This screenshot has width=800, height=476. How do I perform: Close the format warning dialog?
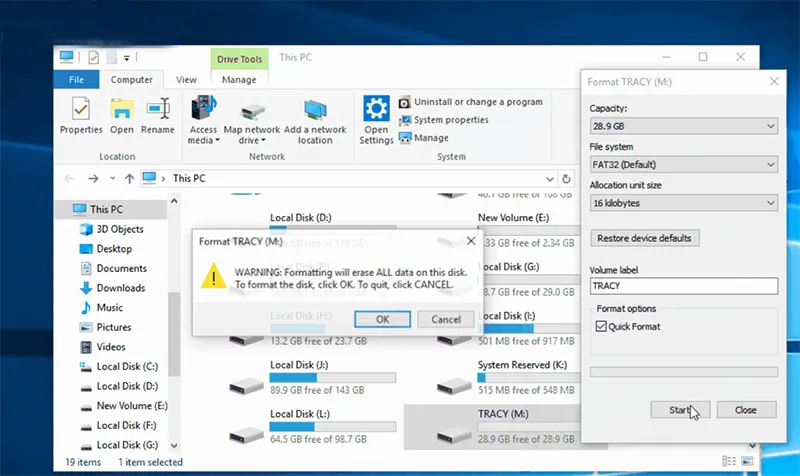(x=471, y=241)
